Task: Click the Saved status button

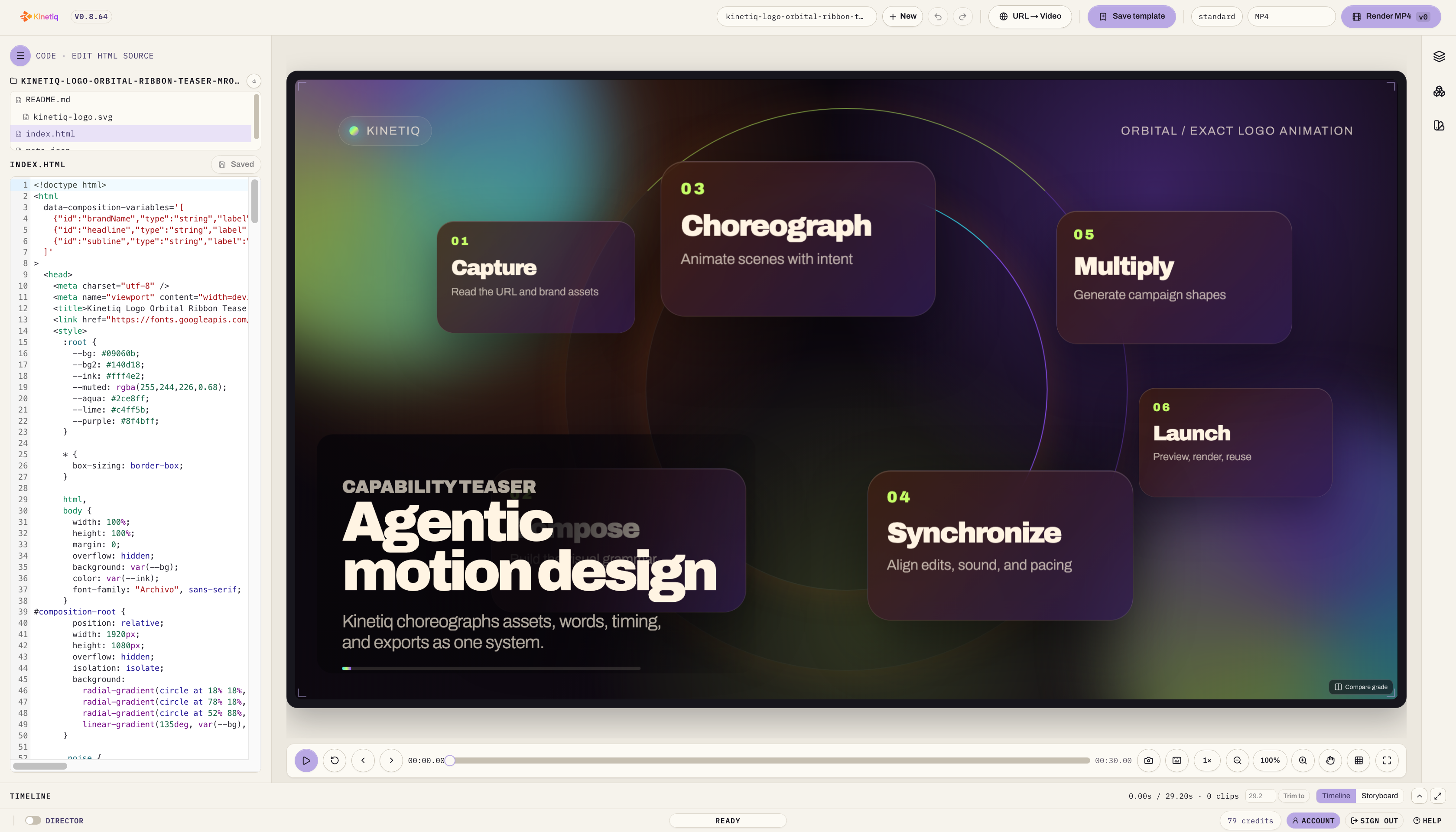Action: point(236,165)
